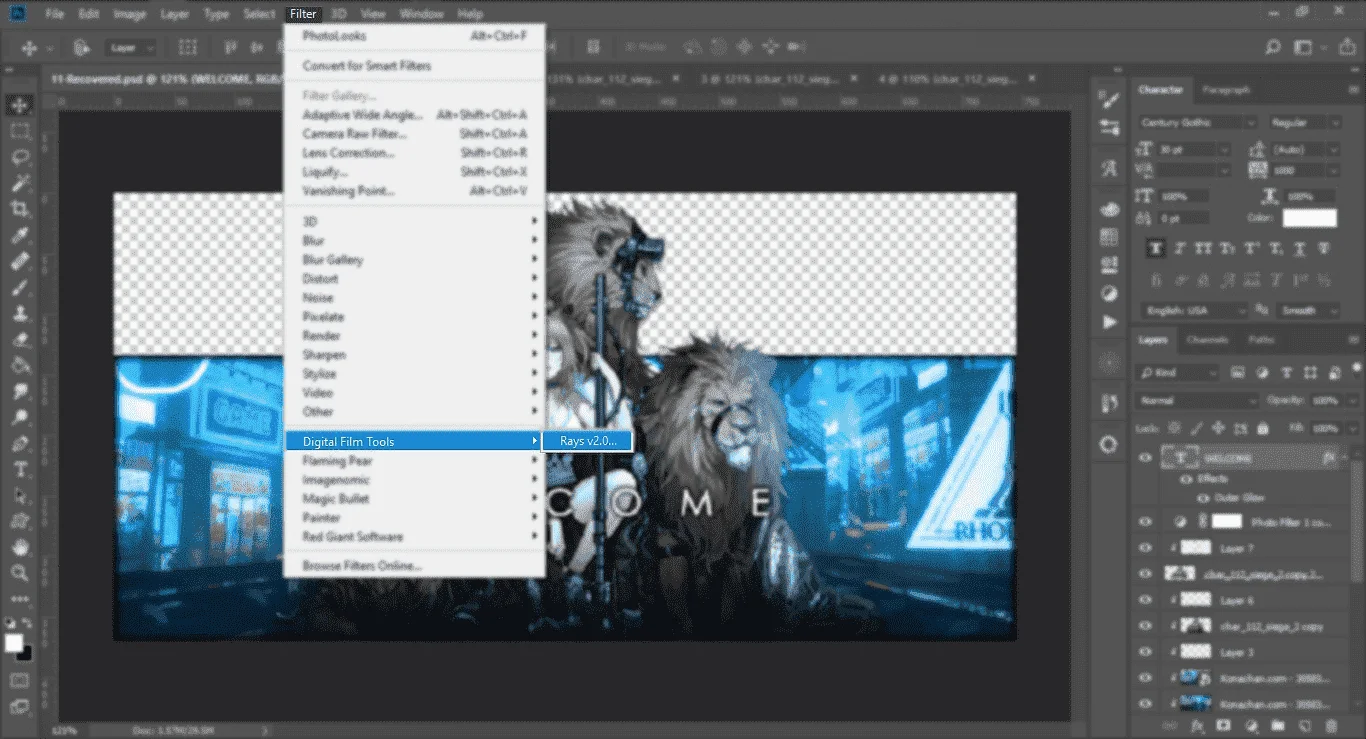1366x739 pixels.
Task: Select the Clone Stamp tool
Action: pyautogui.click(x=19, y=314)
